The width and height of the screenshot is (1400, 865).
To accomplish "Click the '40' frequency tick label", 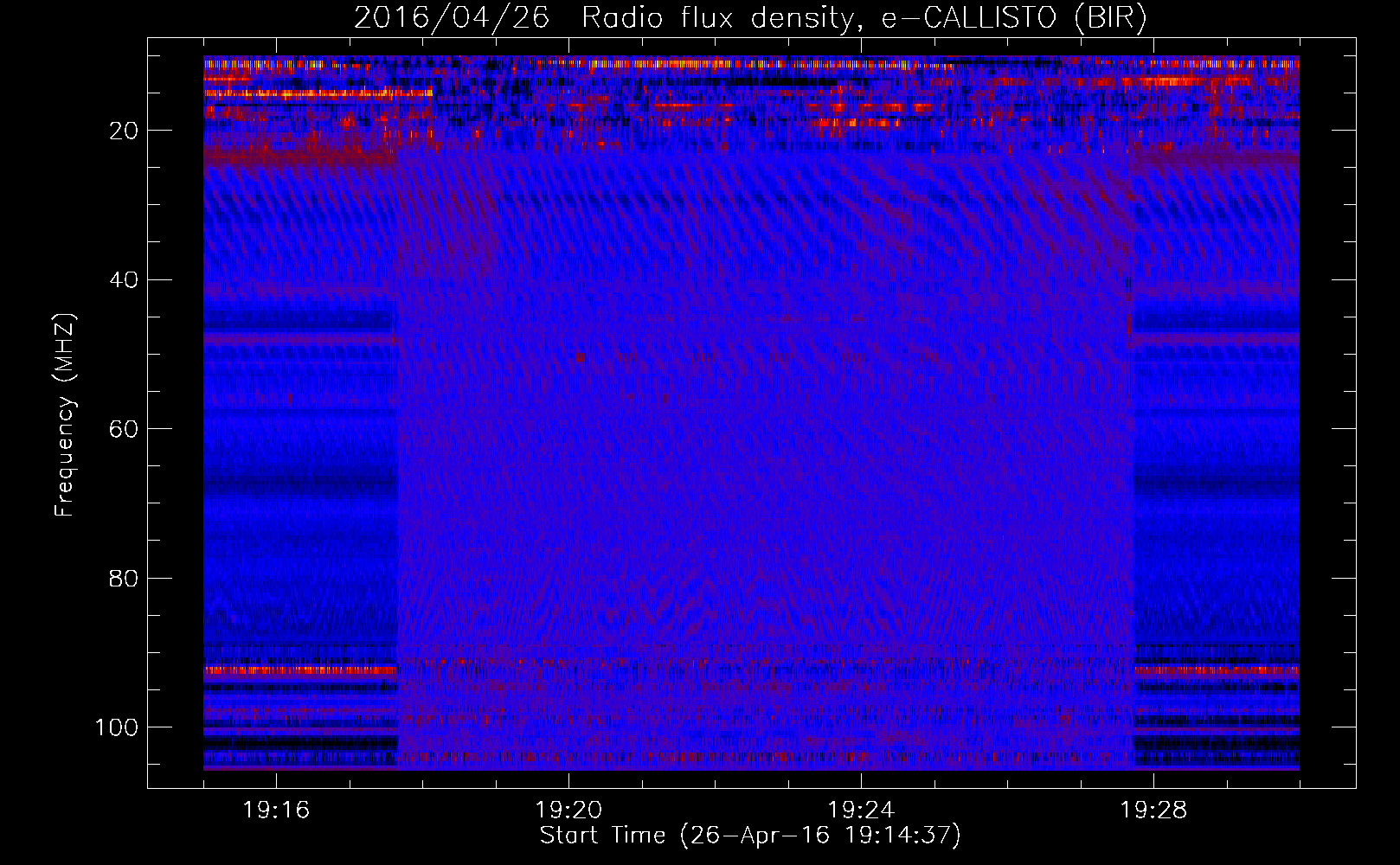I will [x=125, y=280].
